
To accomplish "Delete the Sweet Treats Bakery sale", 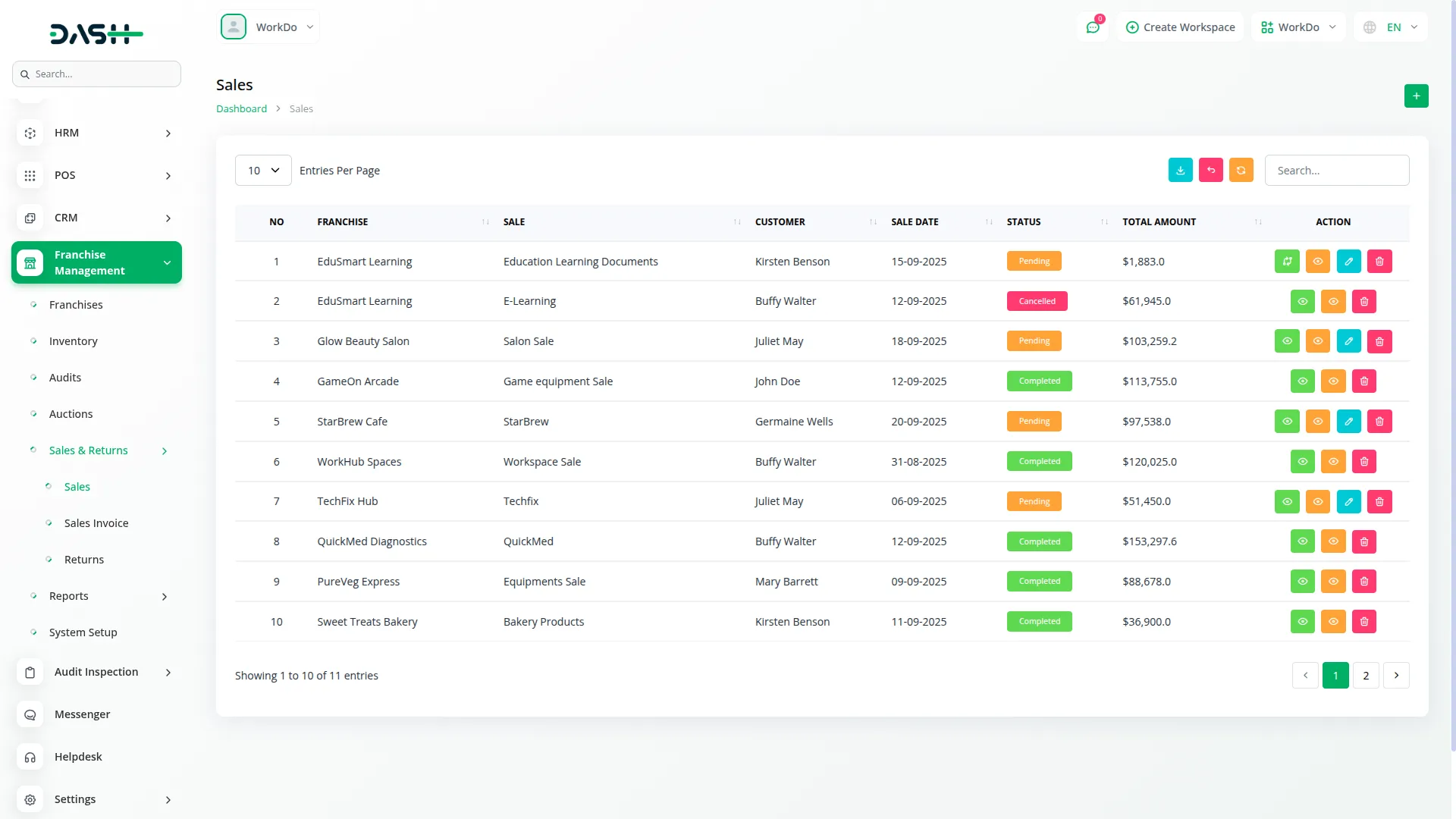I will coord(1363,622).
